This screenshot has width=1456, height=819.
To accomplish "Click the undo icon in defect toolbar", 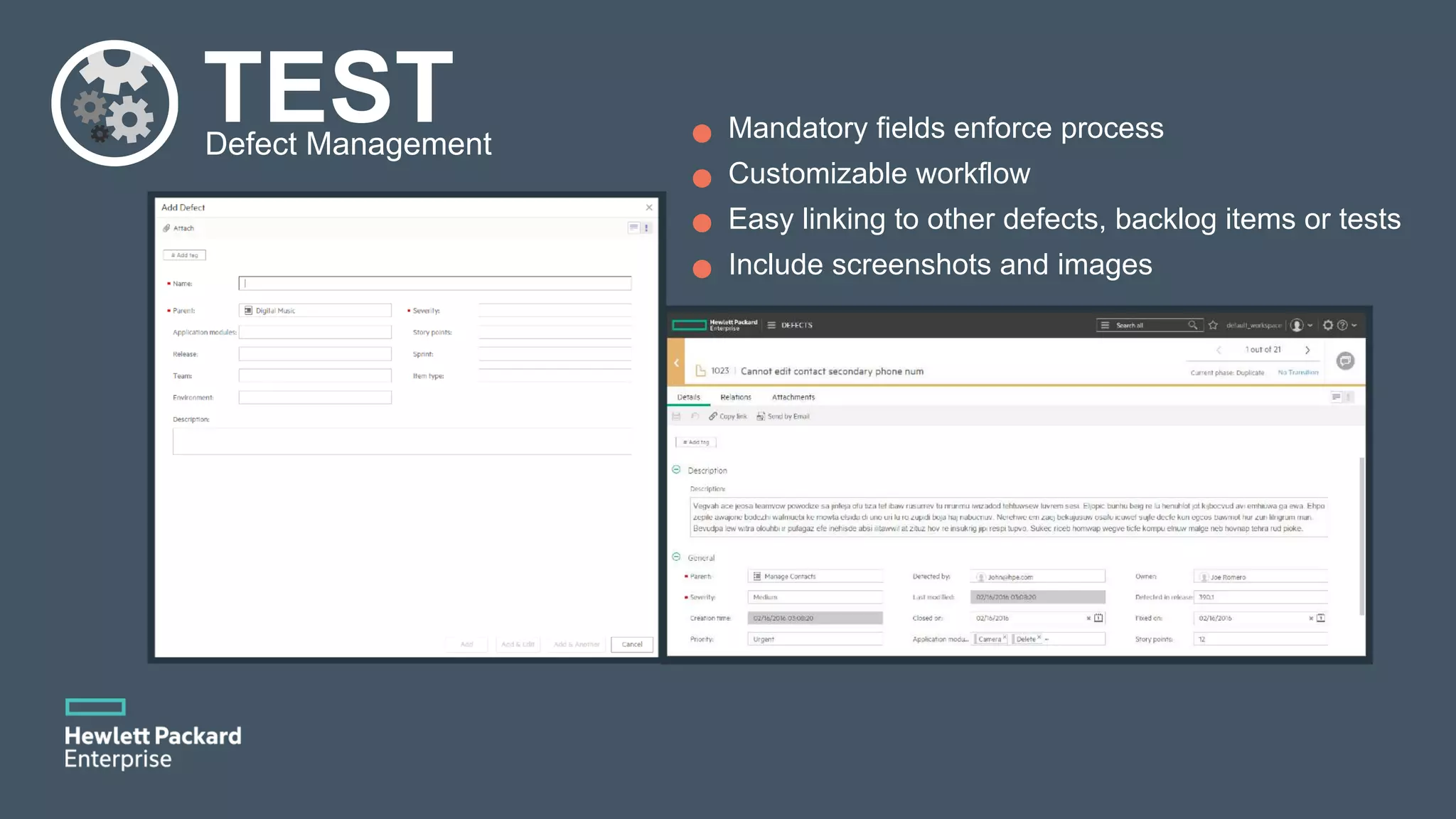I will point(695,417).
